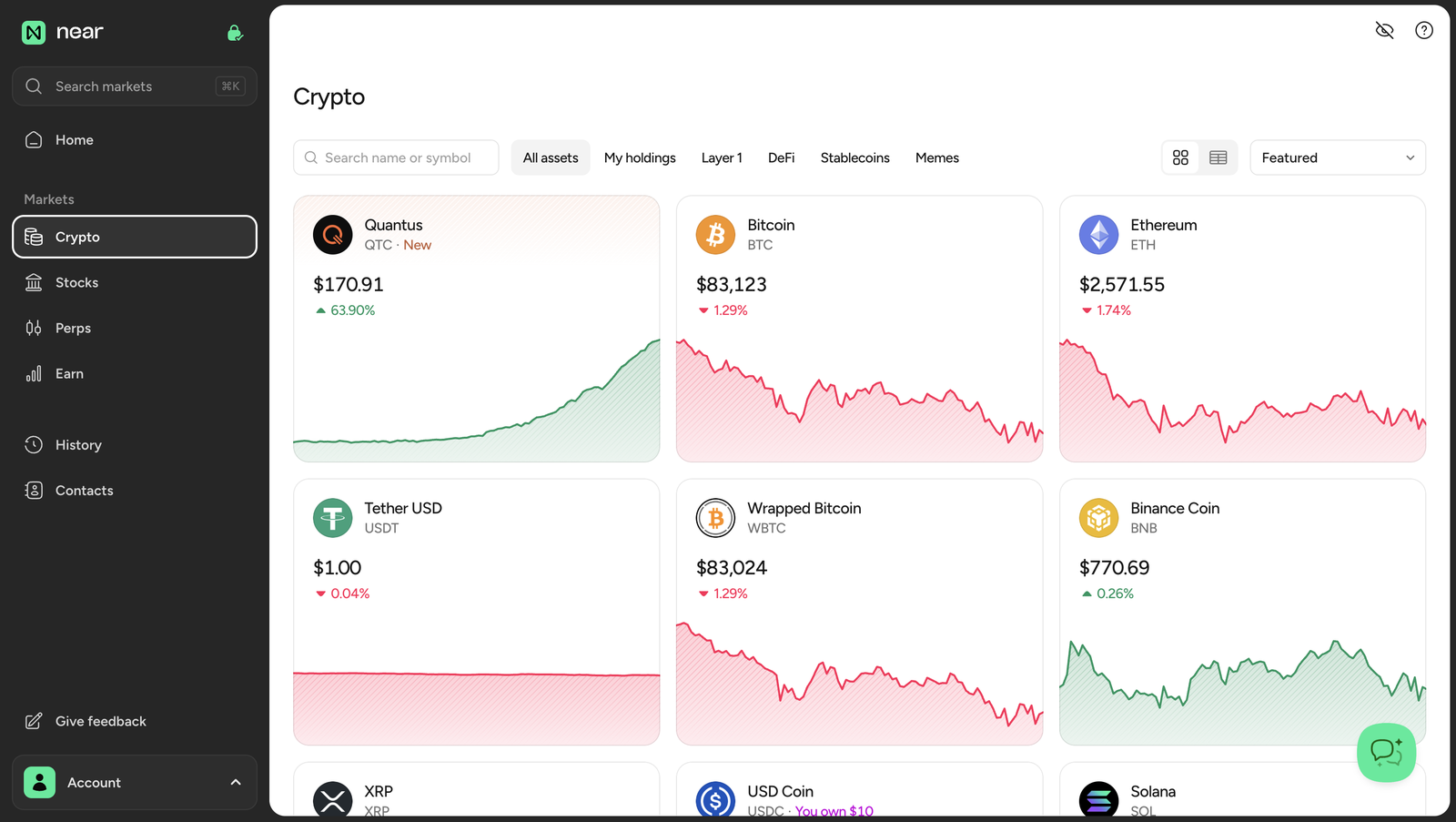The width and height of the screenshot is (1456, 822).
Task: Click the Bitcoin coin icon
Action: click(716, 235)
